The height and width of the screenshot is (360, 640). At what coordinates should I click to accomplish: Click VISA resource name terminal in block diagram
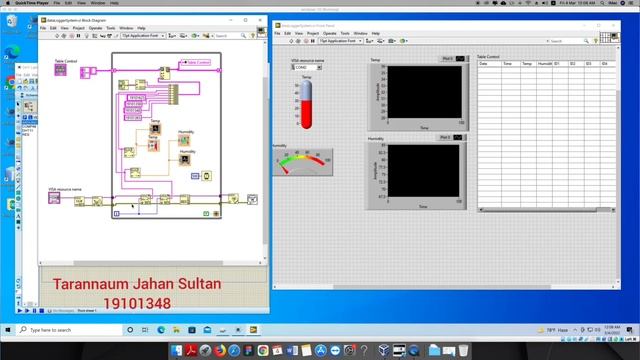[54, 198]
